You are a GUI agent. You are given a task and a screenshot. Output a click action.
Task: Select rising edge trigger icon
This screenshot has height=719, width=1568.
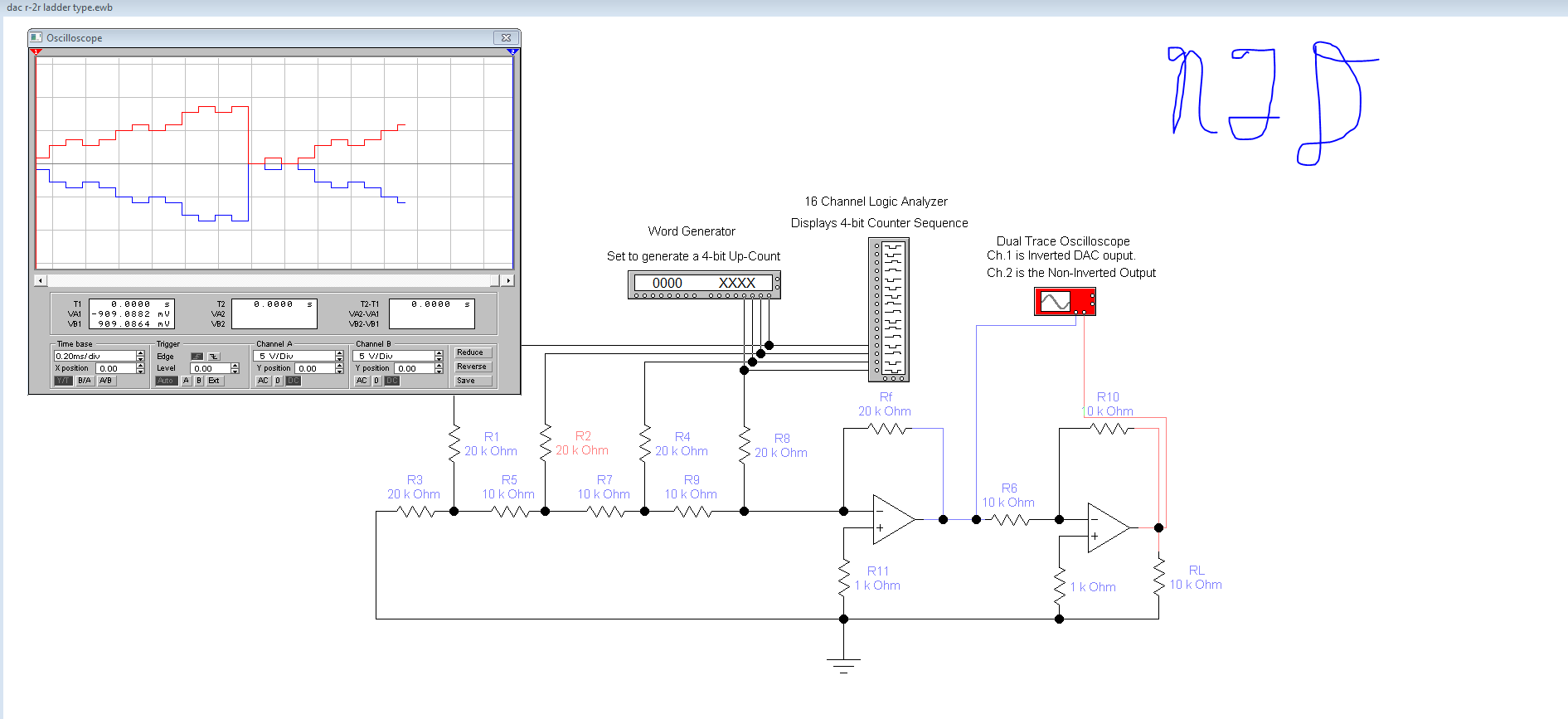197,357
